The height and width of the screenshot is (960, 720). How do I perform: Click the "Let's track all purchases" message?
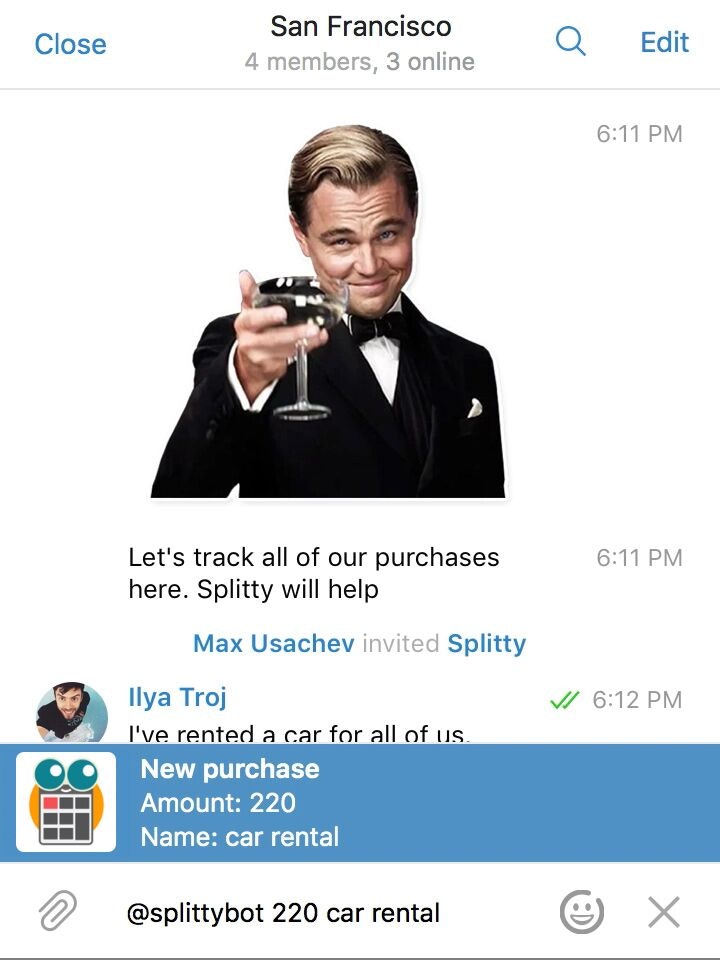tap(313, 573)
